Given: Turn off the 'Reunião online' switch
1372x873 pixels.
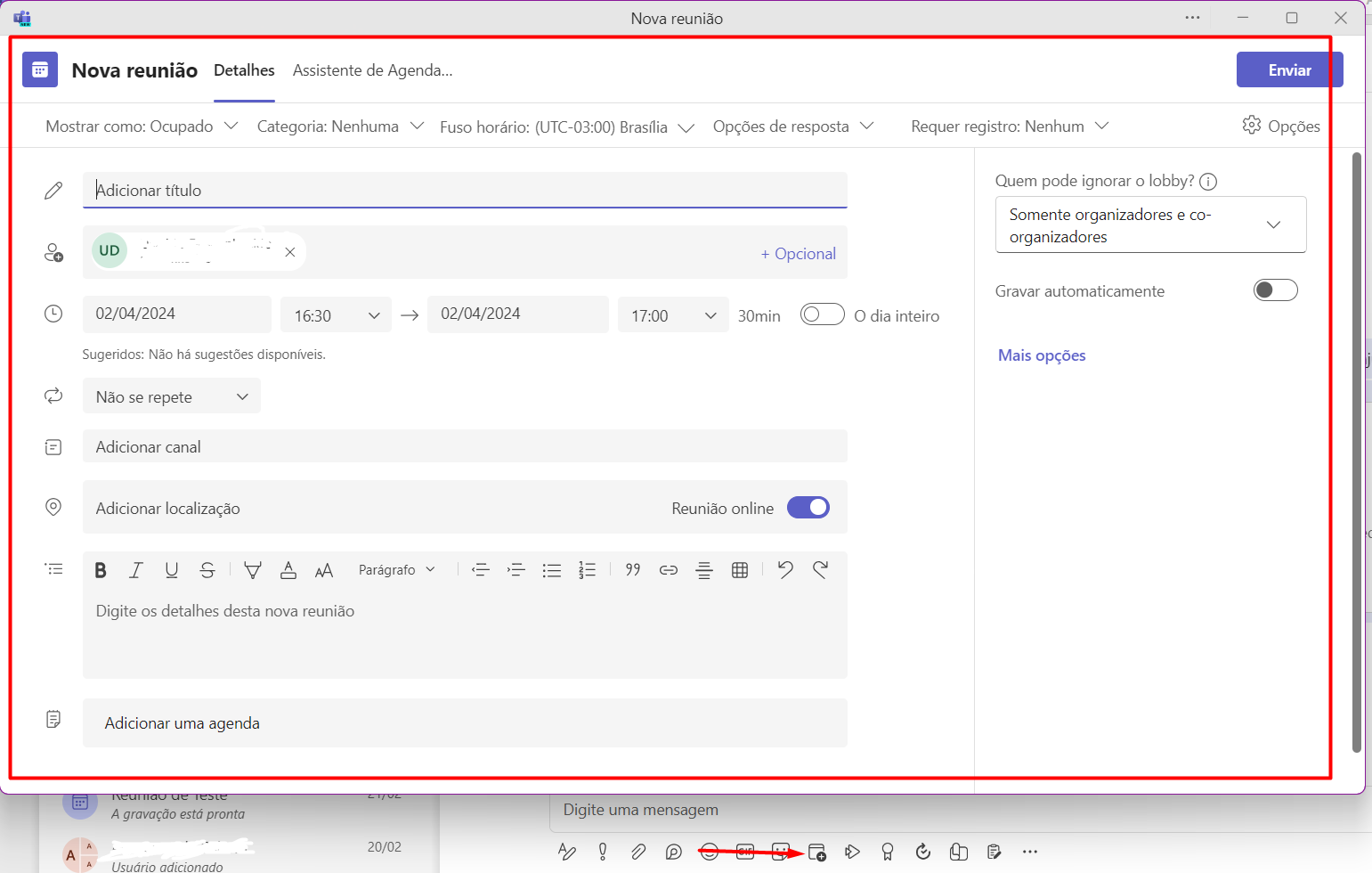Looking at the screenshot, I should [808, 508].
